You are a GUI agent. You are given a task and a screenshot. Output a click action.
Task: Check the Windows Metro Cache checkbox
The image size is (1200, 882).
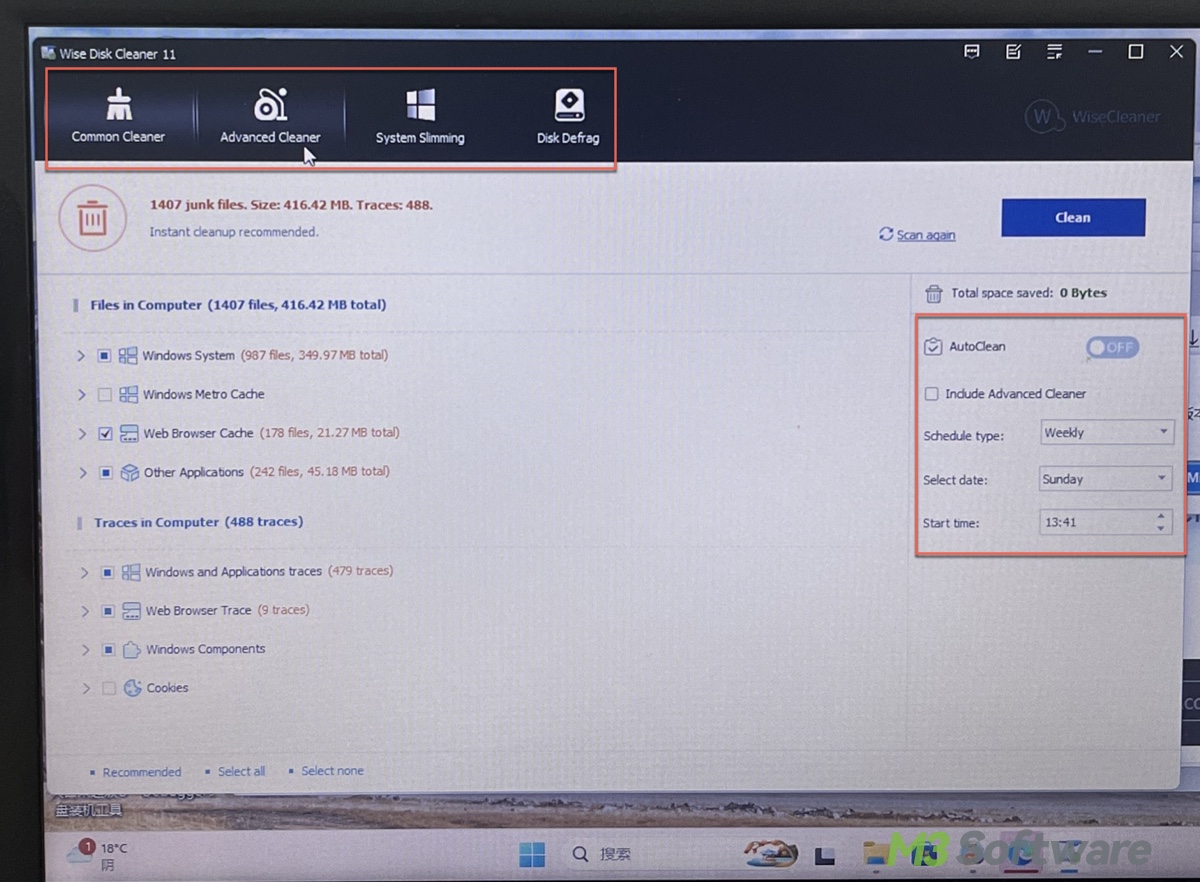[104, 395]
